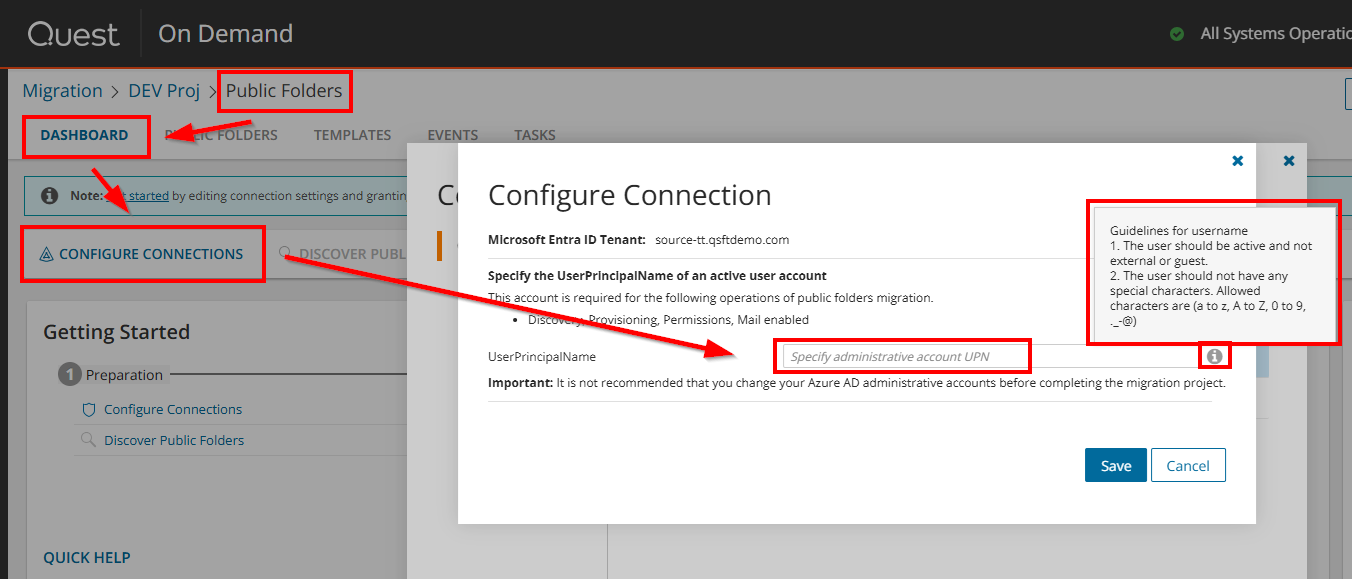The width and height of the screenshot is (1352, 579).
Task: Close the Configure Connection dialog with its X
Action: click(x=1238, y=160)
